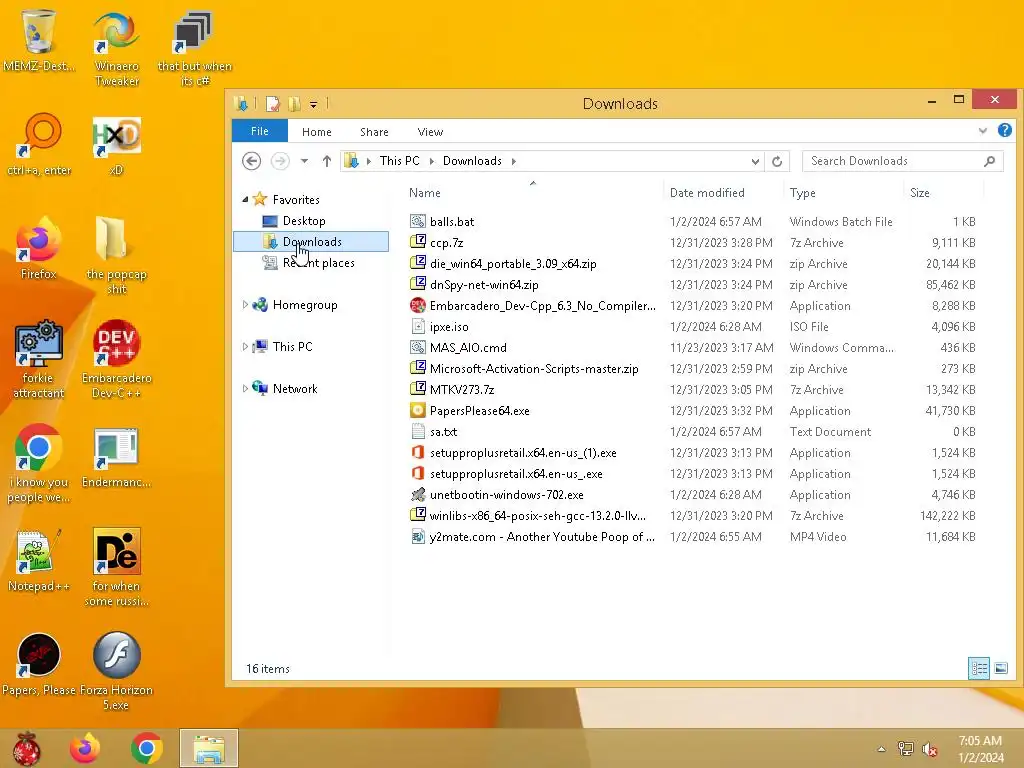The width and height of the screenshot is (1024, 768).
Task: Open the Share ribbon tab
Action: (374, 132)
